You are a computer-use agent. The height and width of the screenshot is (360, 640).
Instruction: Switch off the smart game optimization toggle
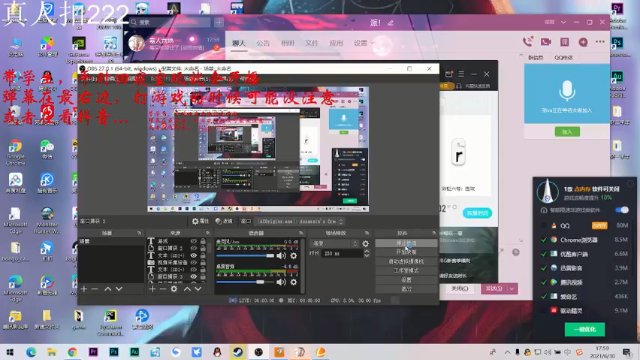tap(622, 210)
